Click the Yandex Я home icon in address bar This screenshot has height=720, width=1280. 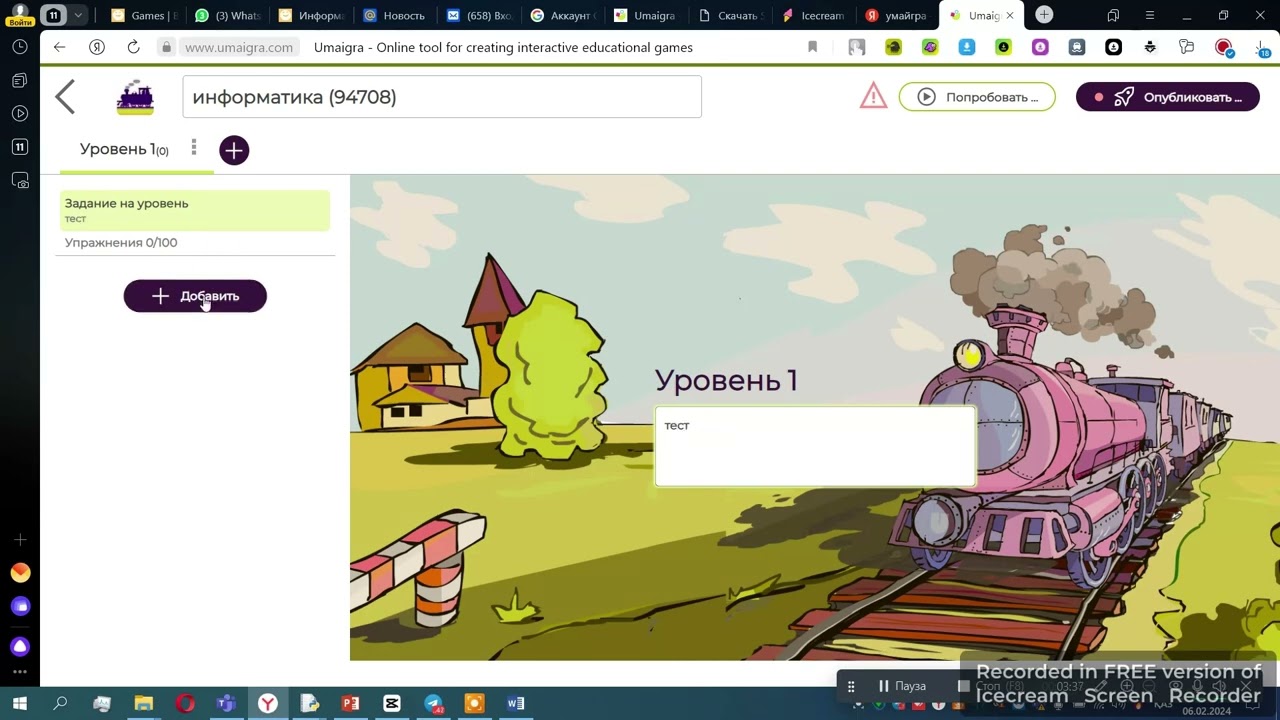pyautogui.click(x=97, y=47)
